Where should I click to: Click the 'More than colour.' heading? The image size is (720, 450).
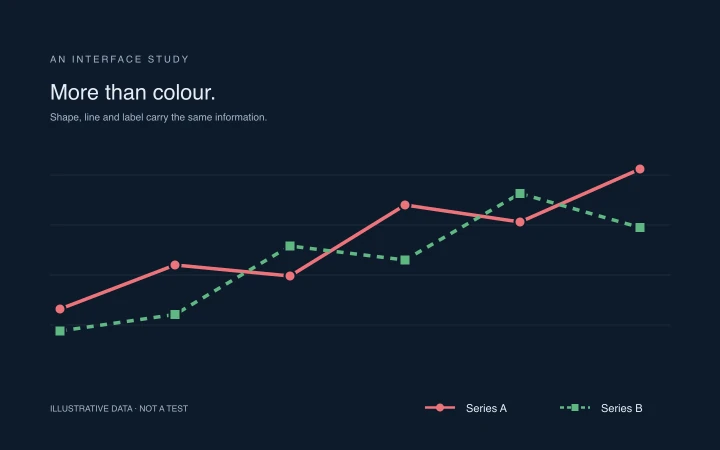click(133, 92)
